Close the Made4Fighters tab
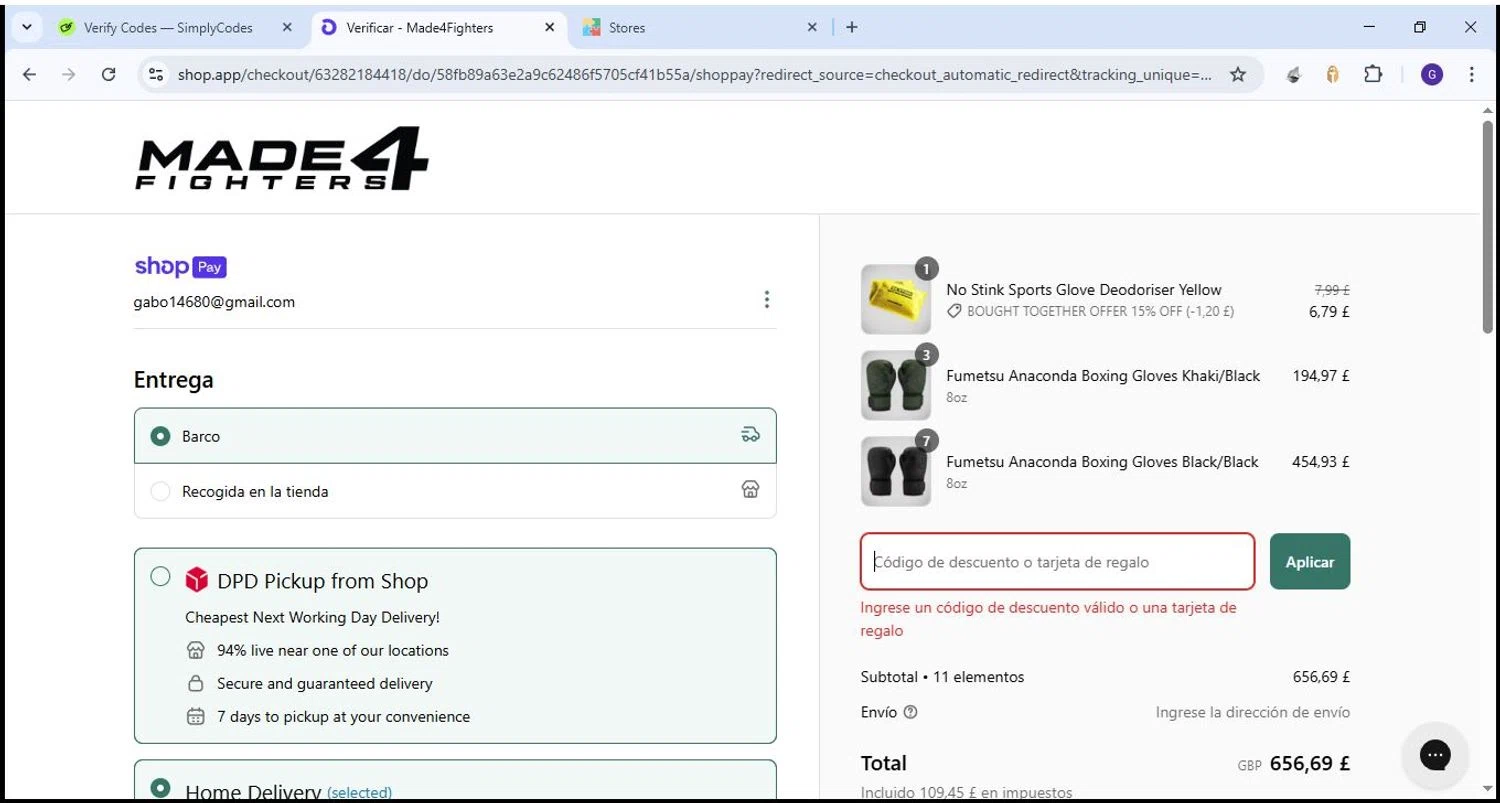The height and width of the screenshot is (803, 1500). tap(549, 28)
